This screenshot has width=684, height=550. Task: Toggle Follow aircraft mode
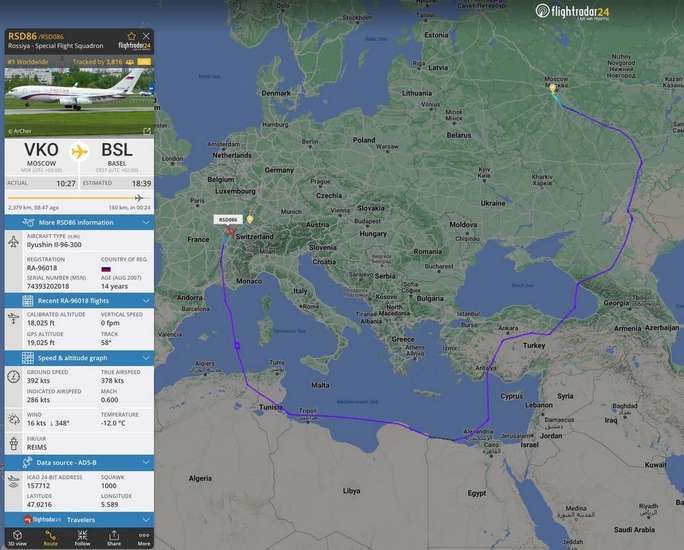82,537
